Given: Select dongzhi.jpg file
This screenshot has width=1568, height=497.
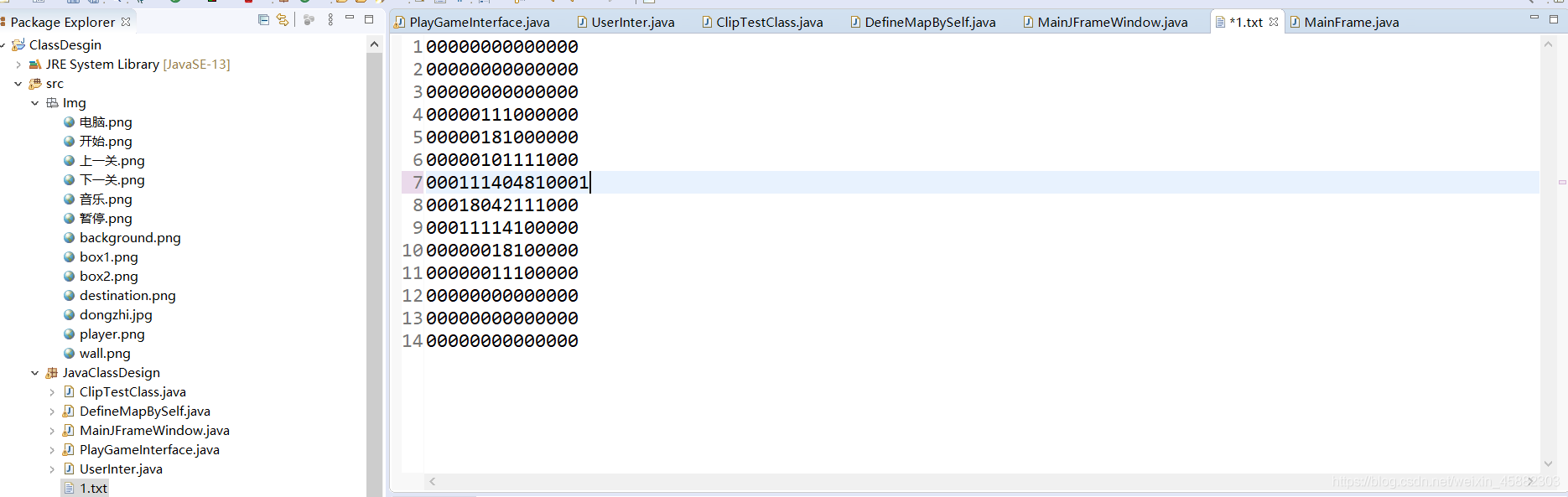Looking at the screenshot, I should 116,315.
